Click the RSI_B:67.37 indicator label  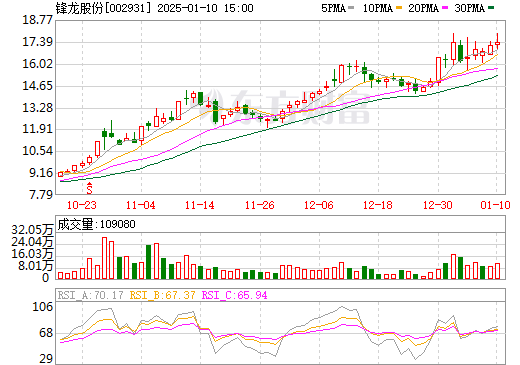162,295
